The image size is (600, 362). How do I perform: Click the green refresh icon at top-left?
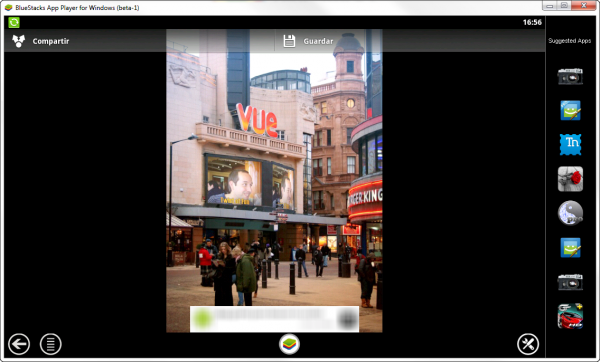pos(14,23)
